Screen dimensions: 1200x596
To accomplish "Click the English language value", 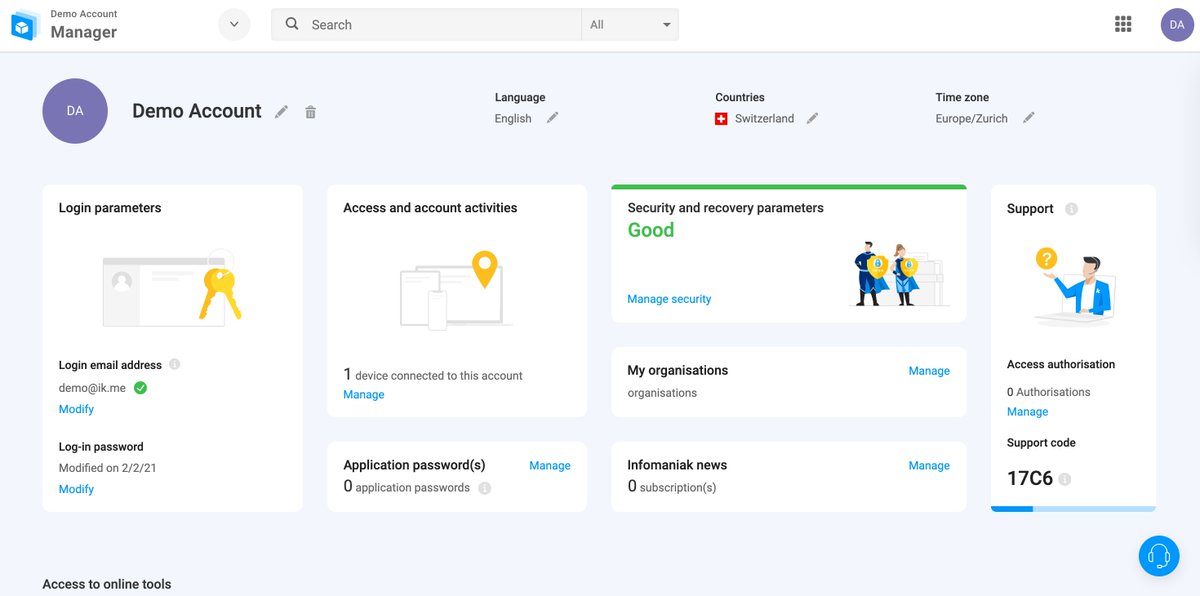I will point(513,118).
